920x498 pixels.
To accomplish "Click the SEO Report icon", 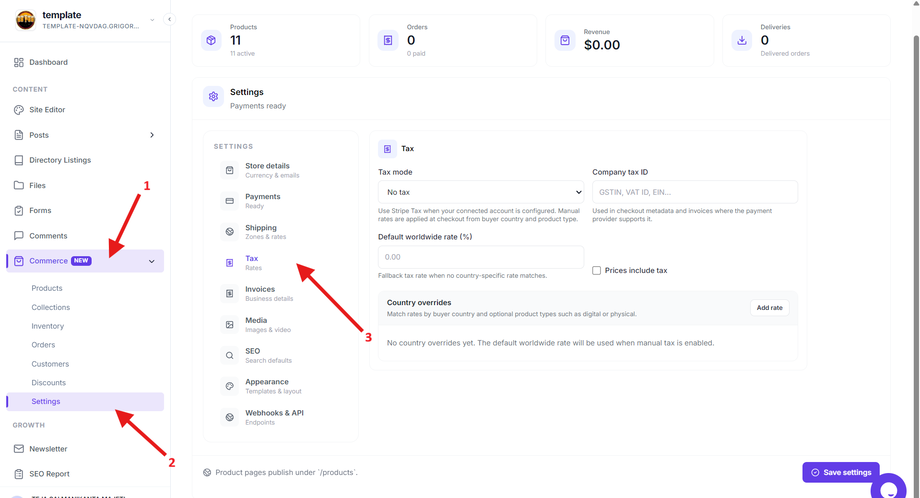I will [19, 474].
